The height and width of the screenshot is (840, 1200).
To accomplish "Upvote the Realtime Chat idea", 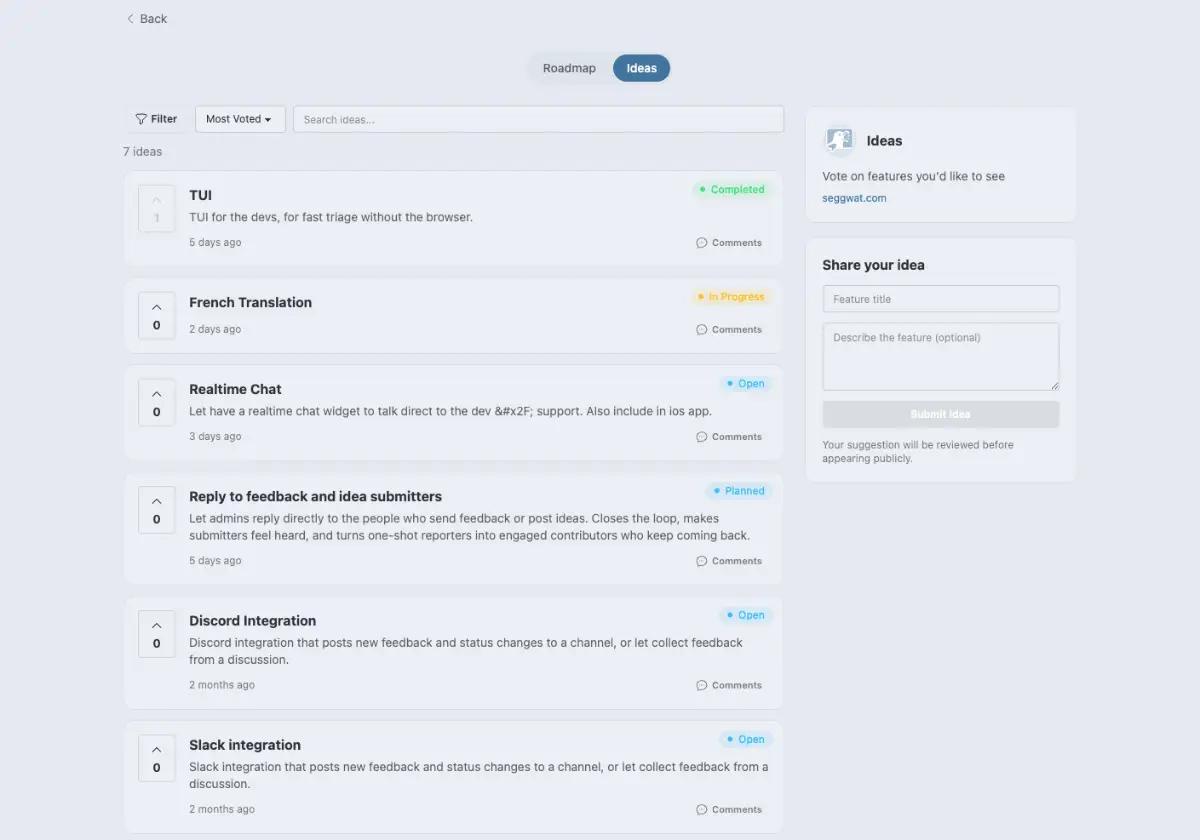I will [x=157, y=403].
